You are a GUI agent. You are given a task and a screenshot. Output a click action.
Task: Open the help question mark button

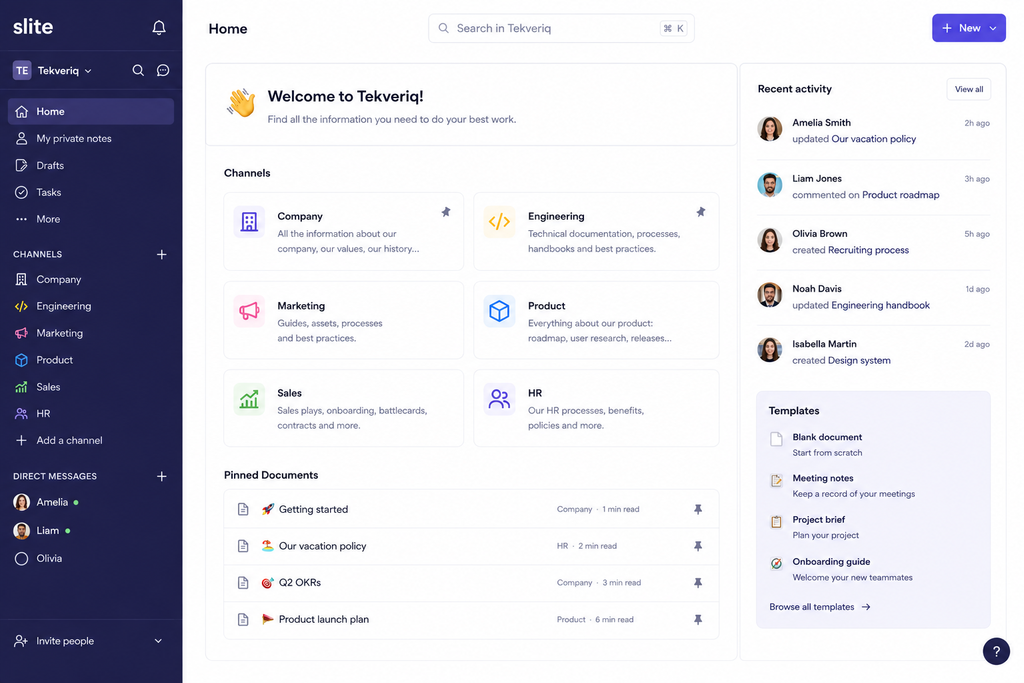[996, 651]
